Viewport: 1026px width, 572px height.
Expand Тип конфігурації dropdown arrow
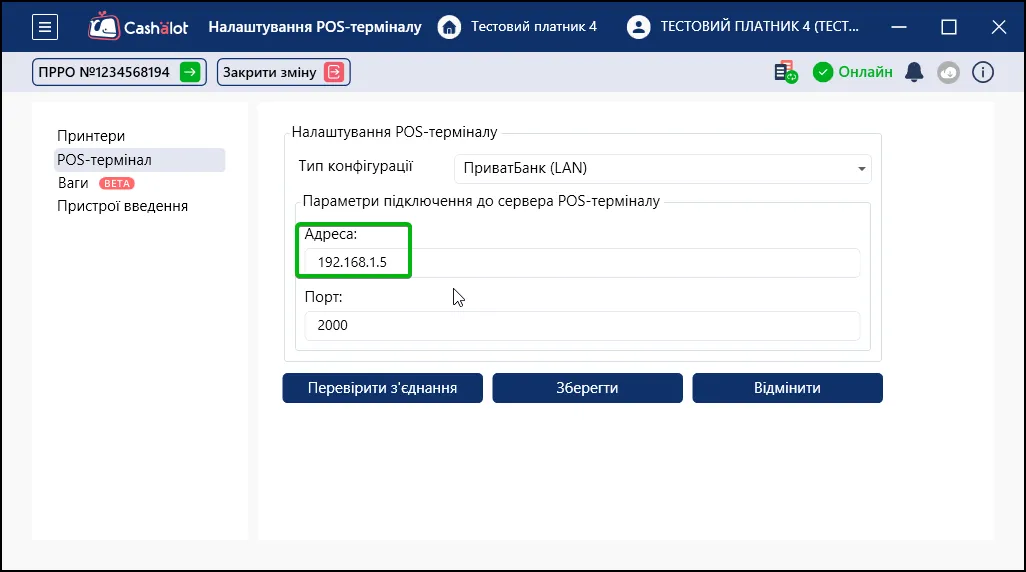click(861, 169)
